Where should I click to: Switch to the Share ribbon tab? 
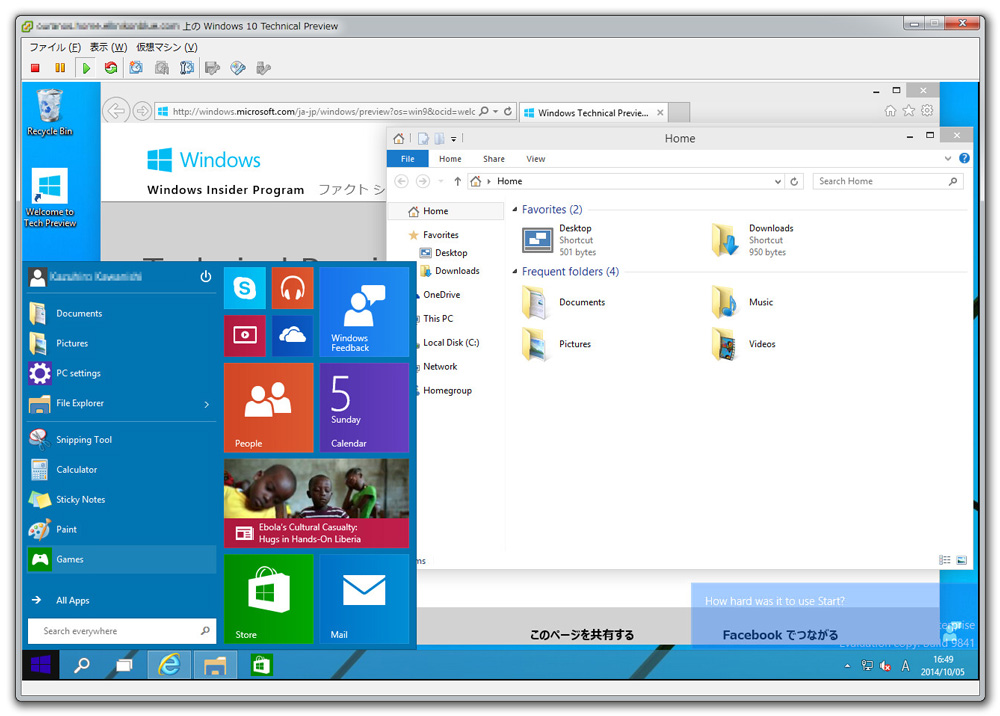(494, 159)
